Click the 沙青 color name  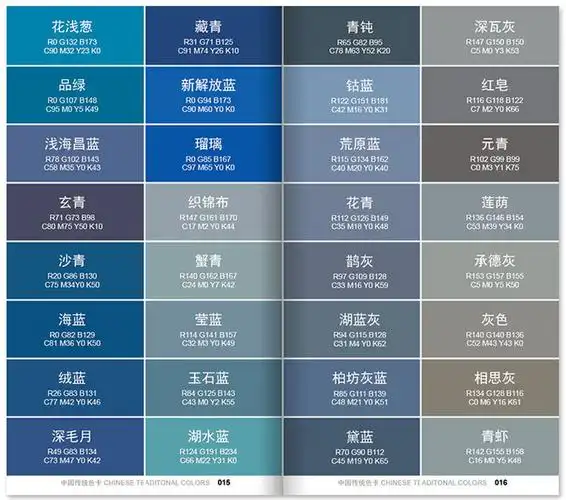[72, 261]
